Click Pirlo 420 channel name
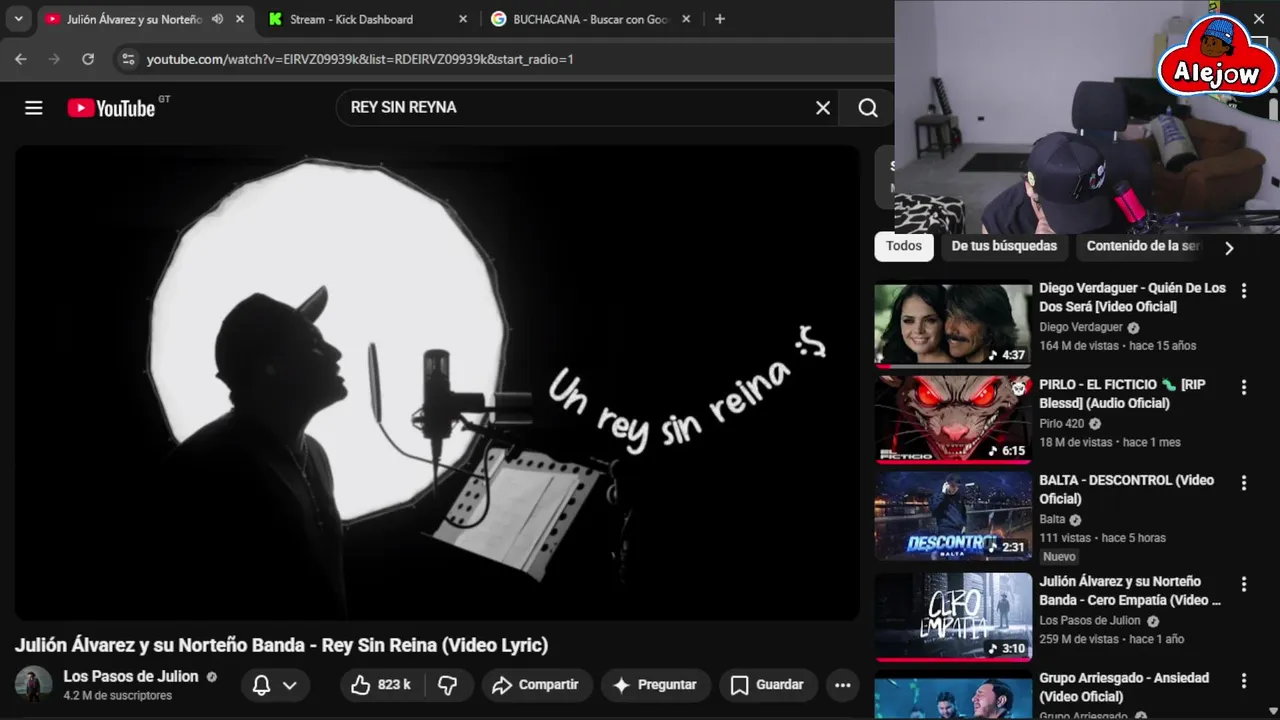 [1061, 424]
